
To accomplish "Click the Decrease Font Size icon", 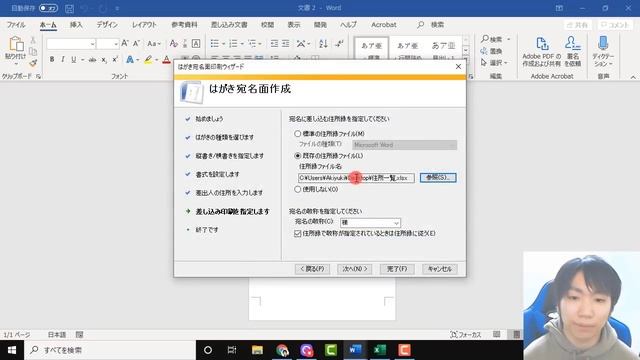I will [137, 43].
